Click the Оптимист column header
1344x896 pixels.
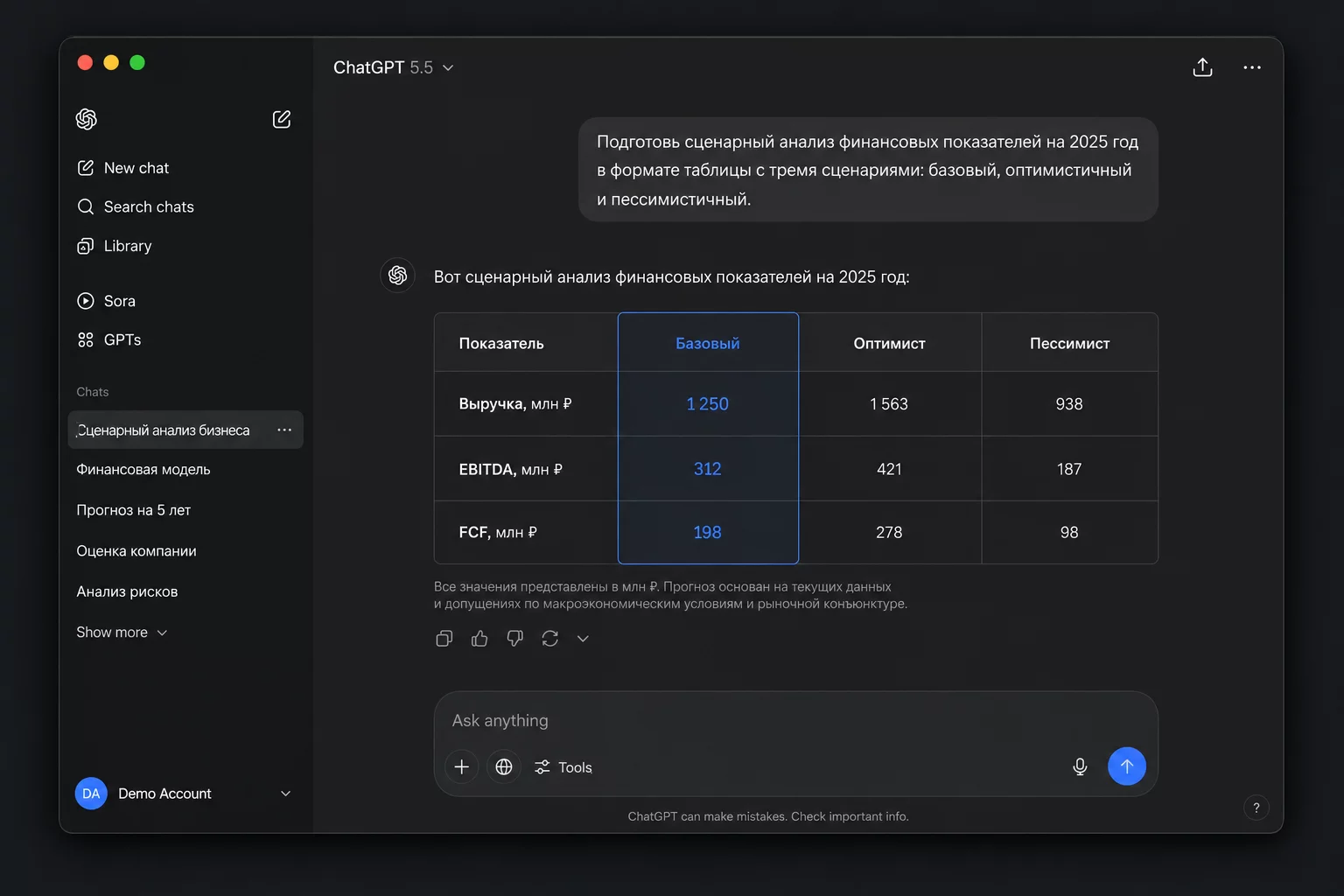[x=889, y=344]
